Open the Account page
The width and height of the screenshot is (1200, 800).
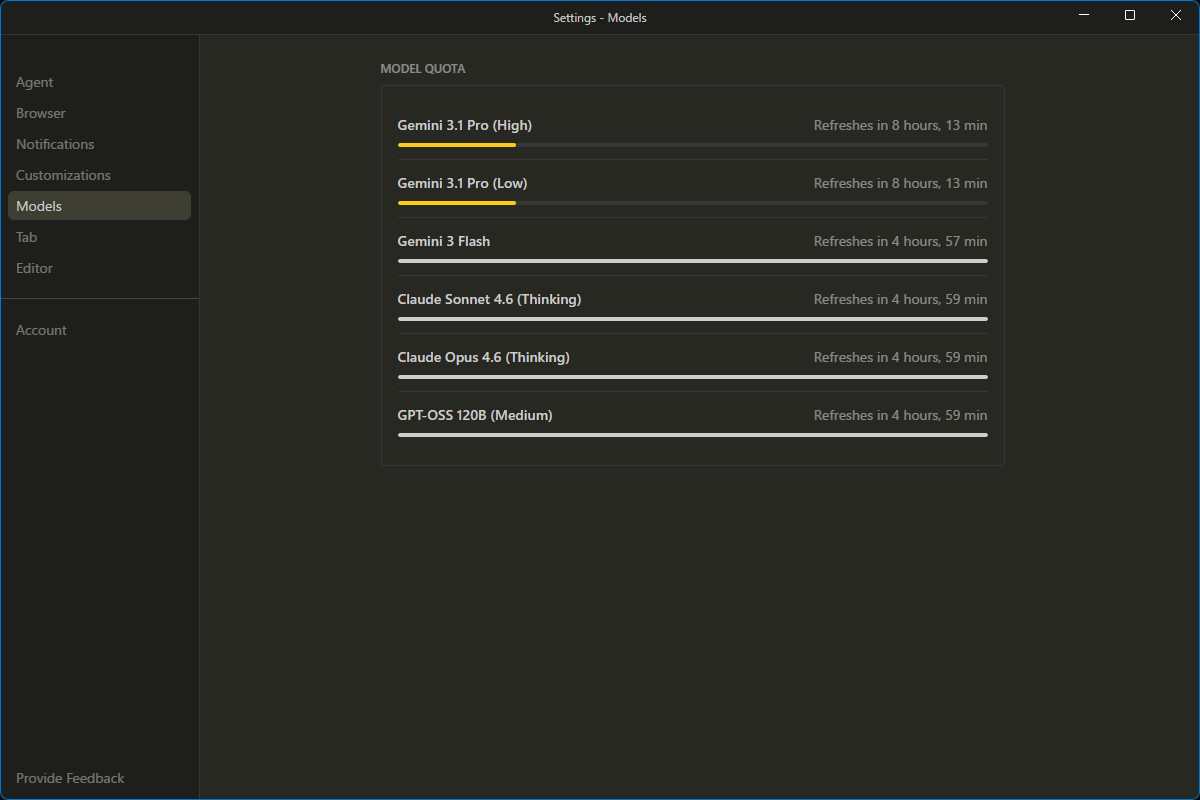pyautogui.click(x=41, y=330)
